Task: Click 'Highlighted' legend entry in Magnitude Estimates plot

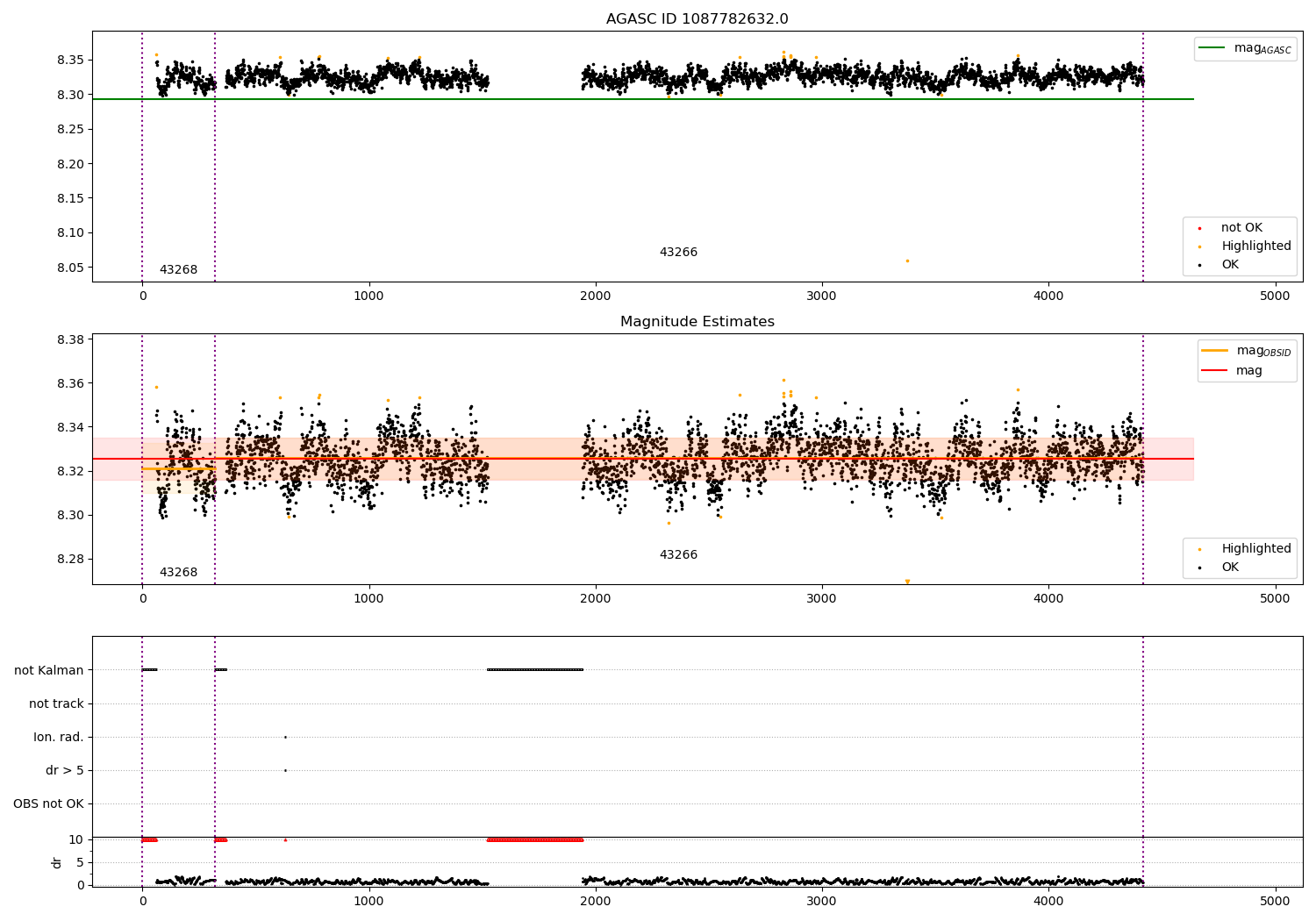Action: (x=1245, y=549)
